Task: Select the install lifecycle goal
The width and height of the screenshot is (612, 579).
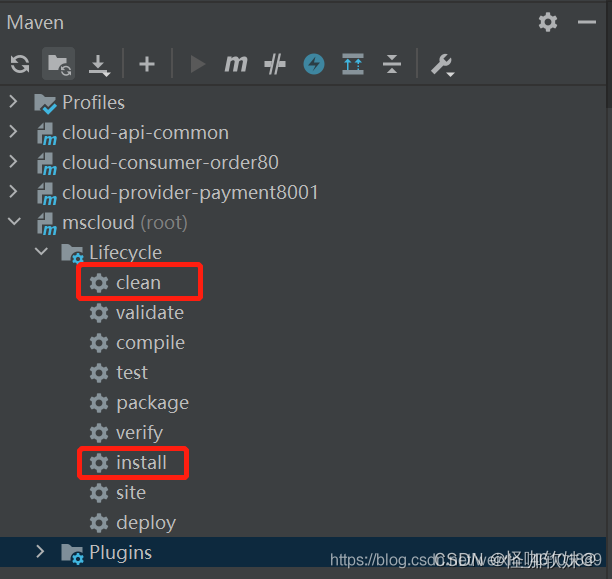Action: (141, 462)
